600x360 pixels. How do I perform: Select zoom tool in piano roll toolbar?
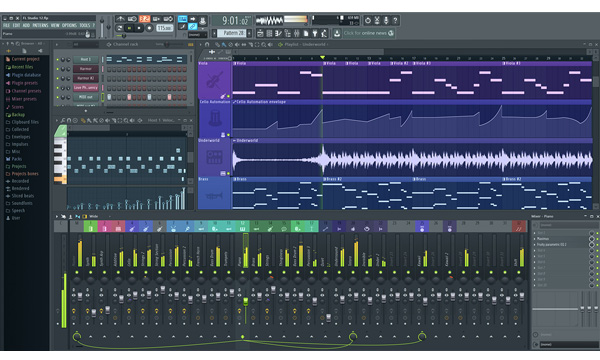(x=126, y=120)
